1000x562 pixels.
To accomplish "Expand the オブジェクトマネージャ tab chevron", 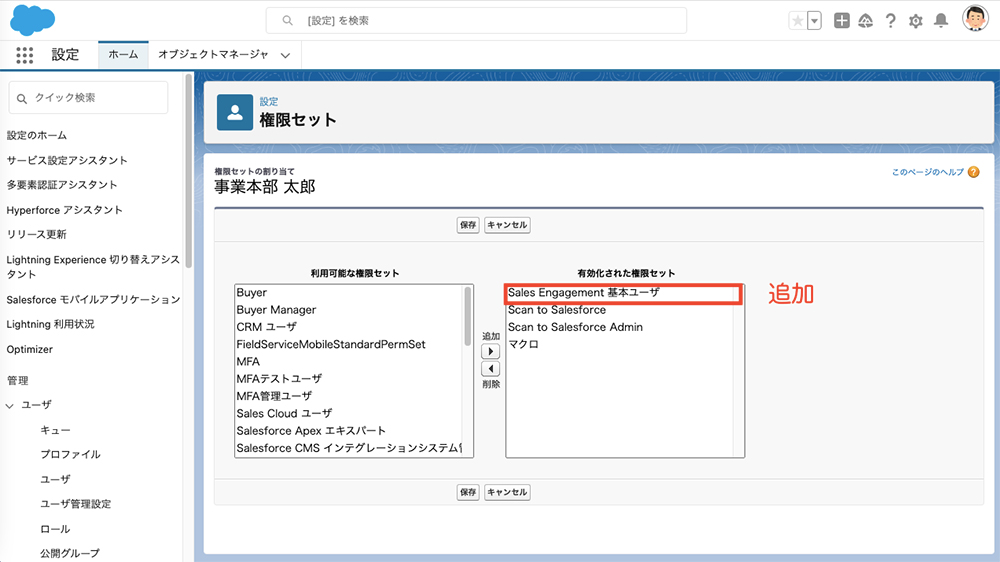I will pos(286,55).
